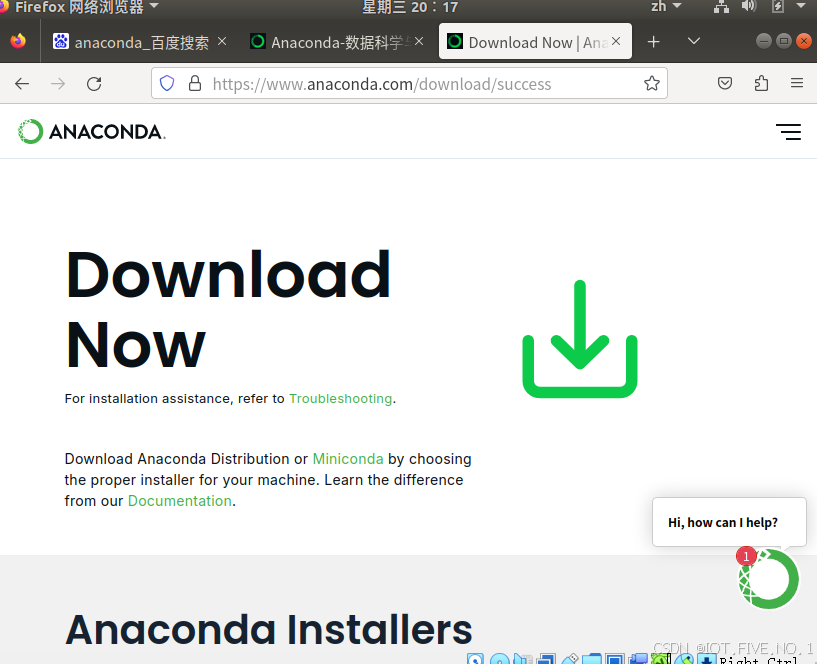
Task: Click the forward navigation arrow
Action: [x=58, y=83]
